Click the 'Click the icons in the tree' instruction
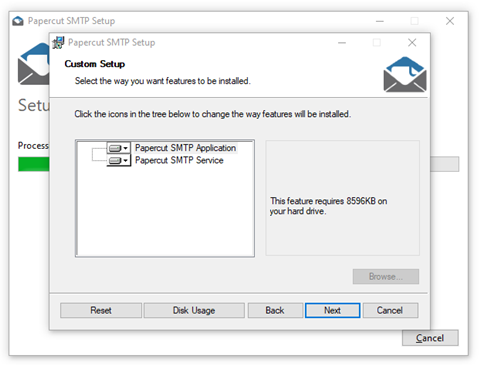The width and height of the screenshot is (480, 365). click(212, 114)
